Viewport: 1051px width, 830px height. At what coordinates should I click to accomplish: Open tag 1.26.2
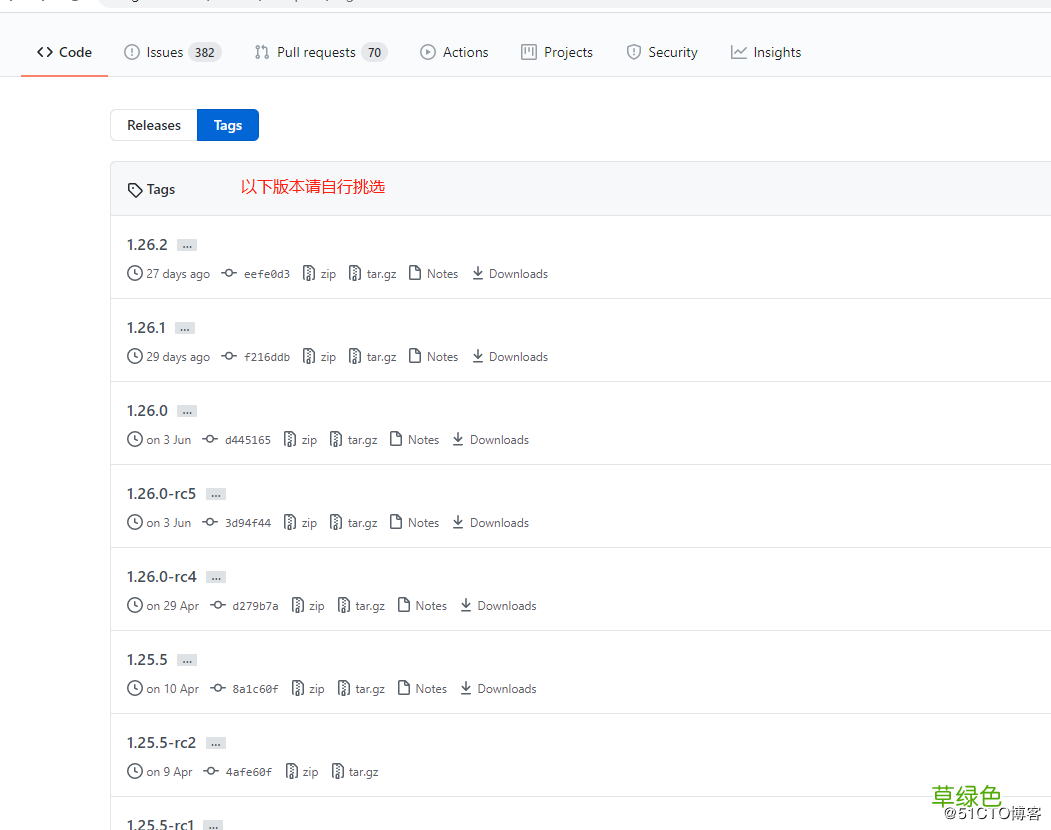tap(147, 245)
